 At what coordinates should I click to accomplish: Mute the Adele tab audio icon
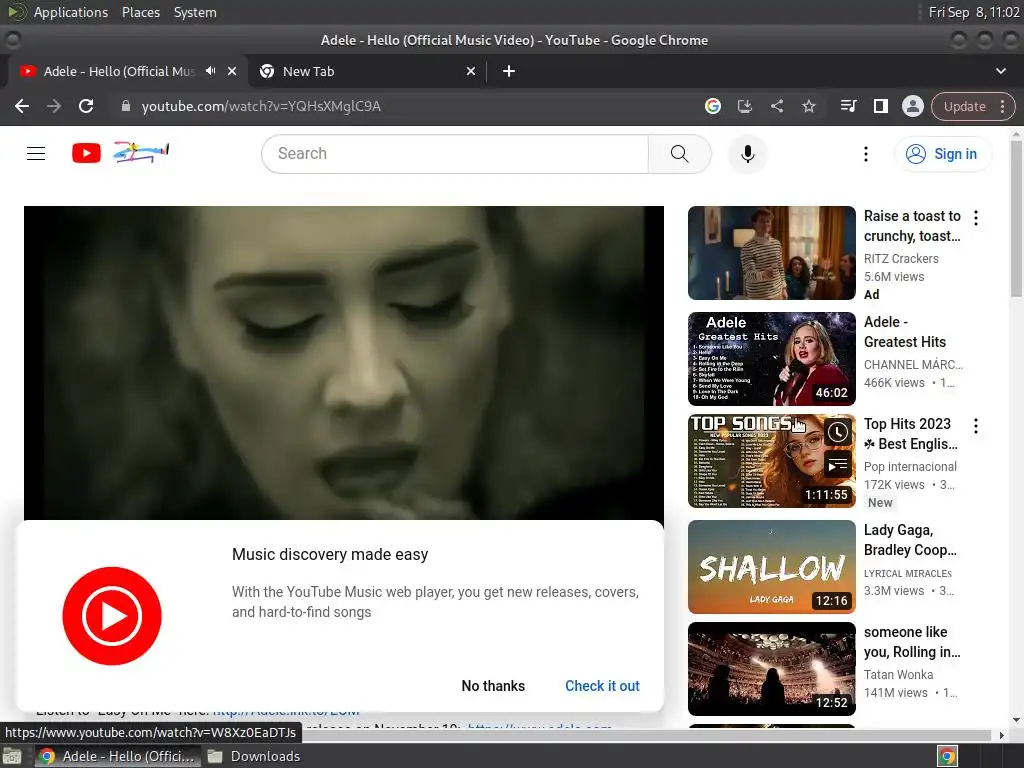(x=210, y=71)
